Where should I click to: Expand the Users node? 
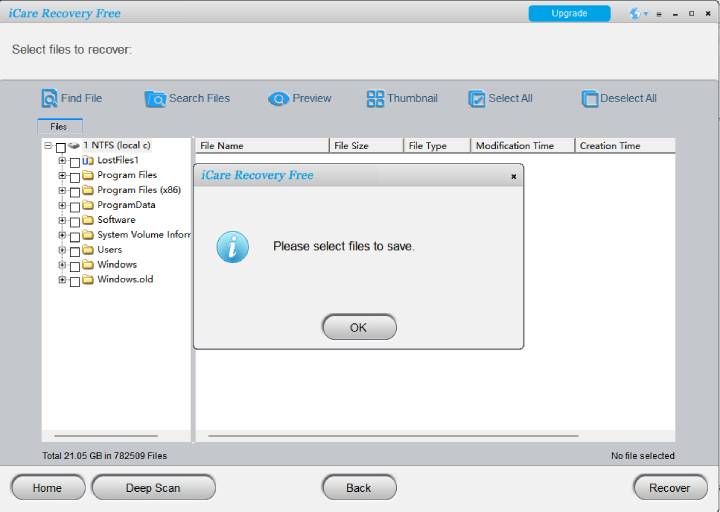62,250
